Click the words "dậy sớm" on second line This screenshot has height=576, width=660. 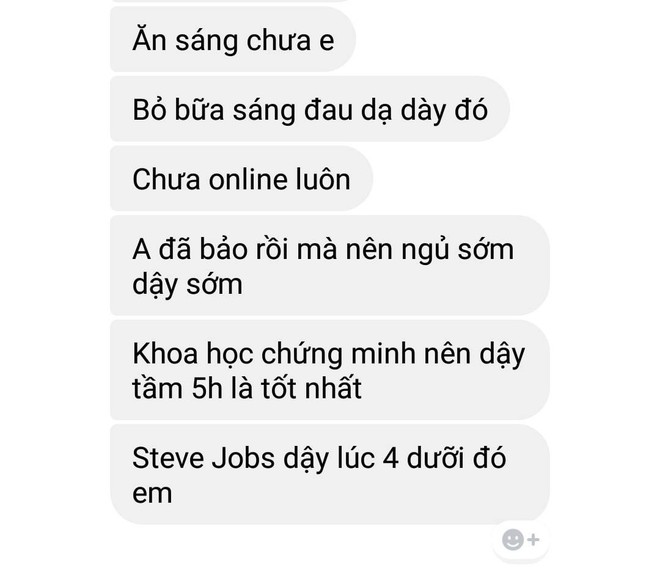point(187,285)
